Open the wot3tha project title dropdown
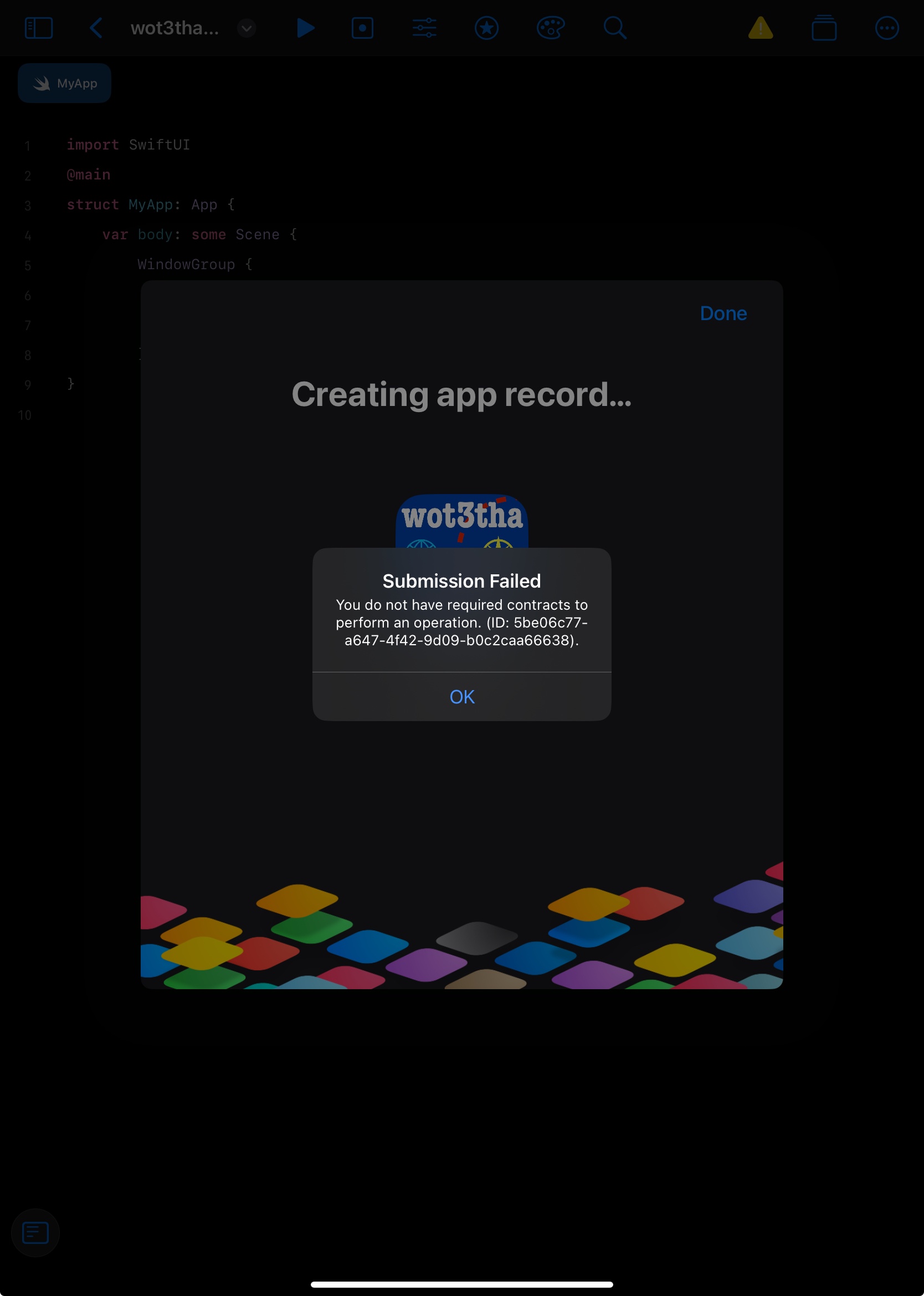The image size is (924, 1296). coord(247,28)
